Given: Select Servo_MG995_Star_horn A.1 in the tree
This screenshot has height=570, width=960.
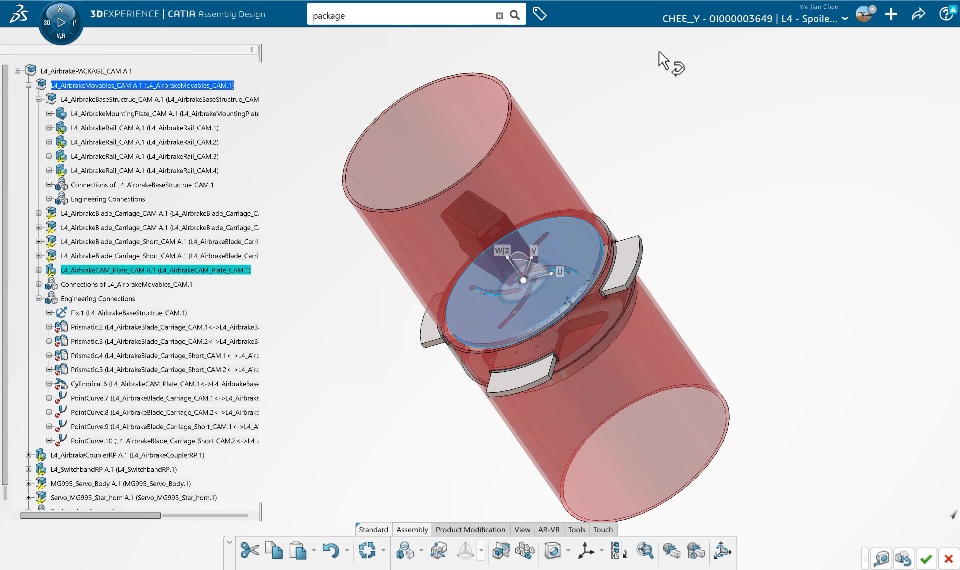Looking at the screenshot, I should [x=133, y=498].
